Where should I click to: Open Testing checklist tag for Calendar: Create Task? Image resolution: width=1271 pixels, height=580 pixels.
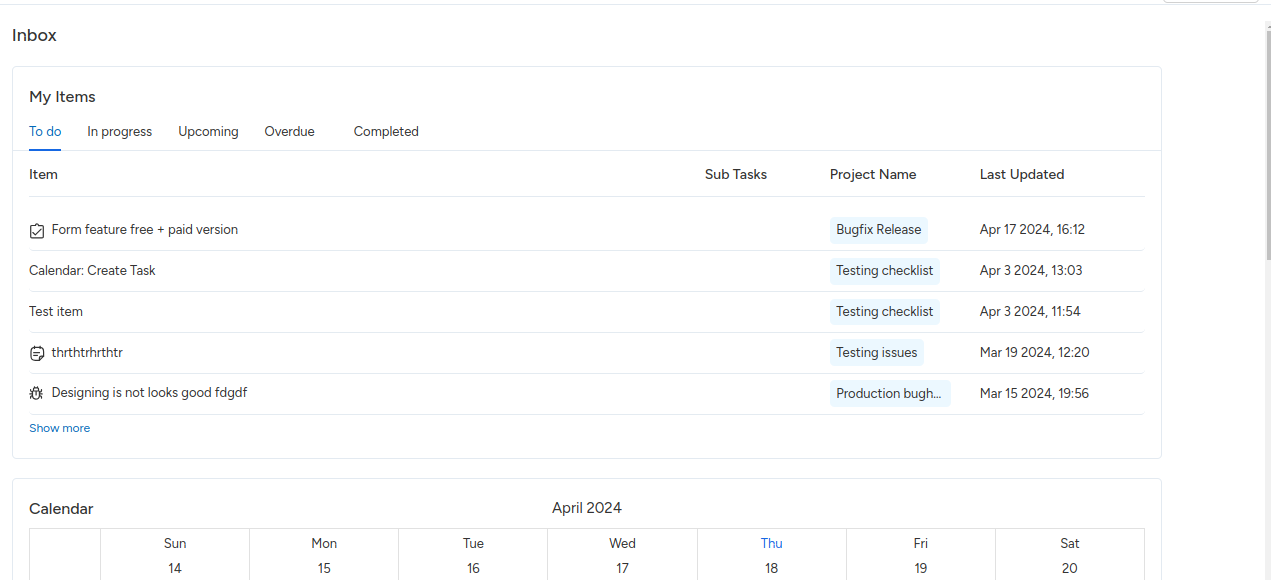[884, 271]
